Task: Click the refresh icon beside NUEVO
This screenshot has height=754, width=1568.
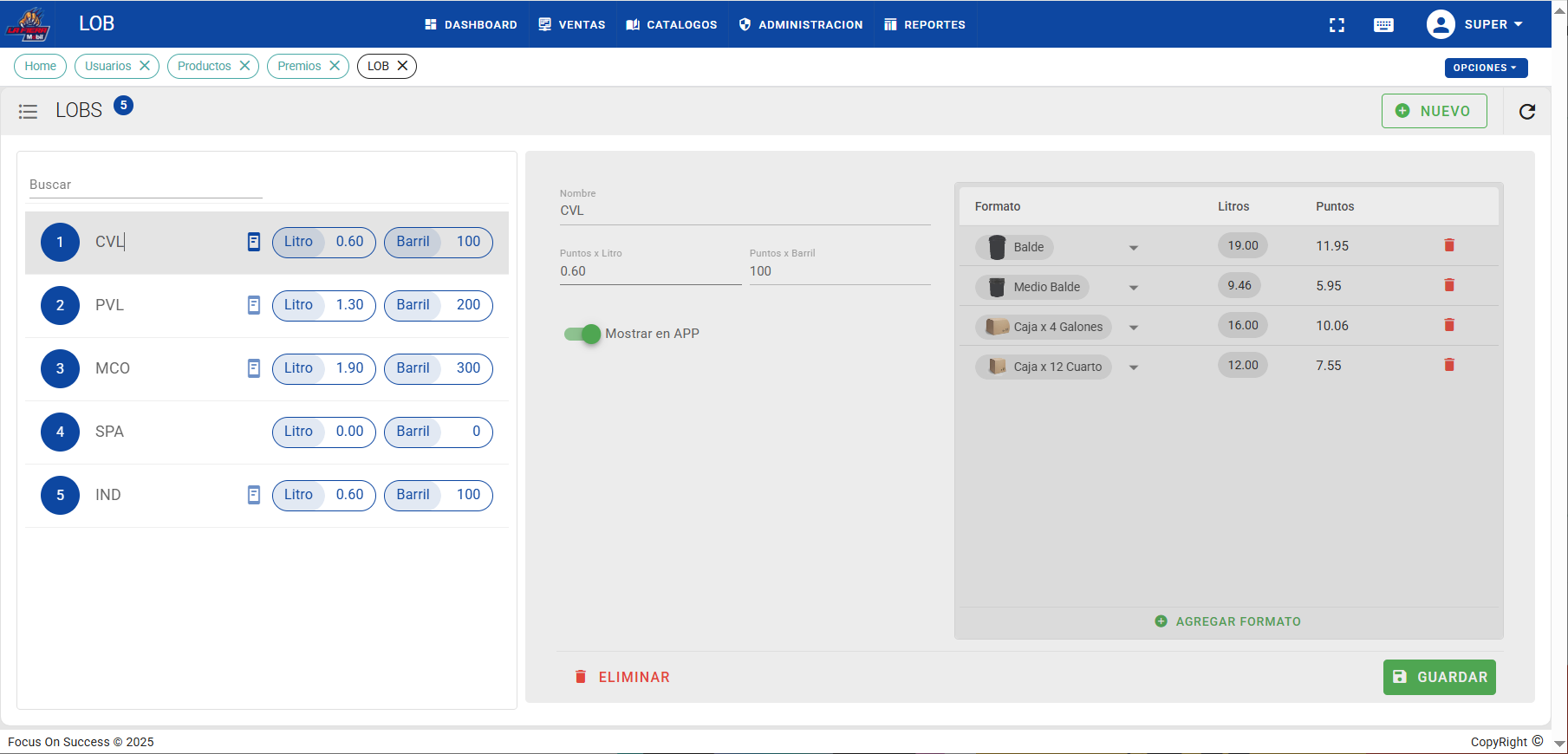Action: click(x=1527, y=111)
